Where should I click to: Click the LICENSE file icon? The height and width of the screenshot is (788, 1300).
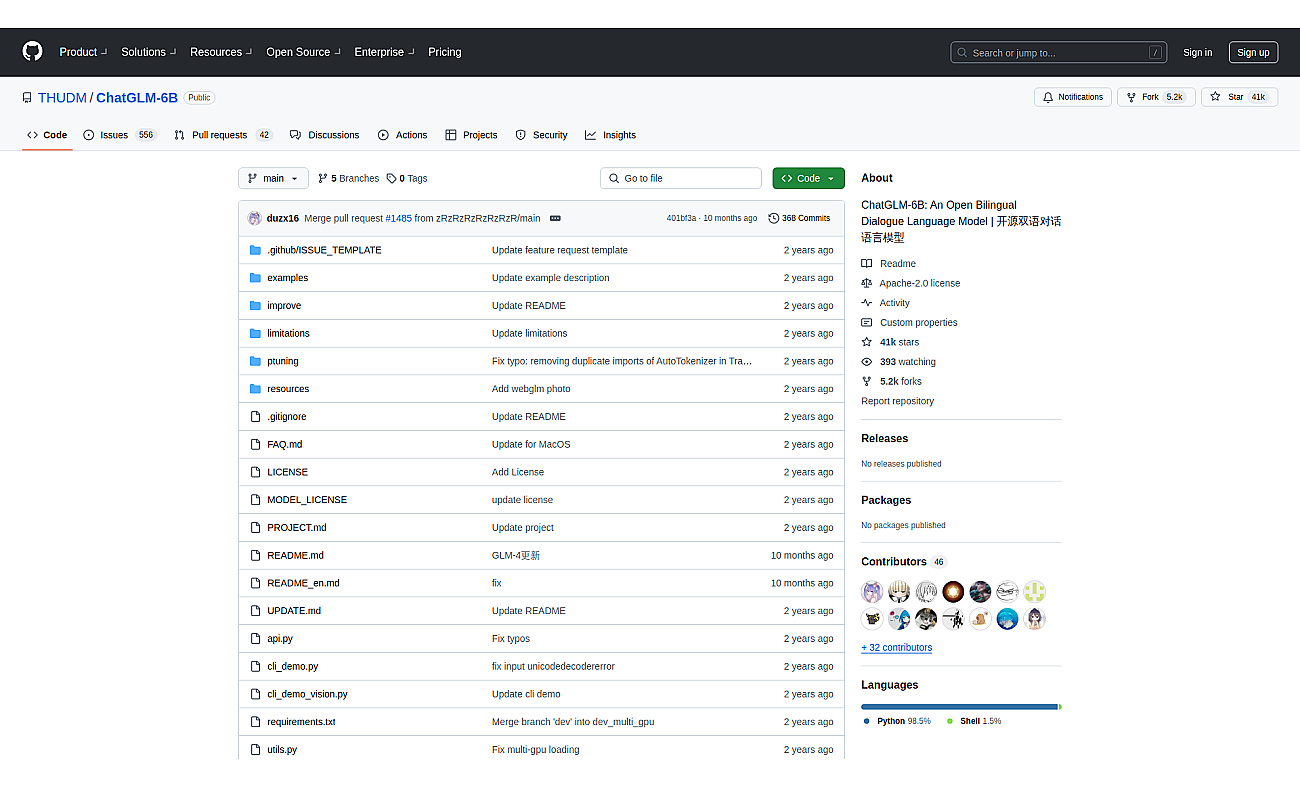pos(255,472)
